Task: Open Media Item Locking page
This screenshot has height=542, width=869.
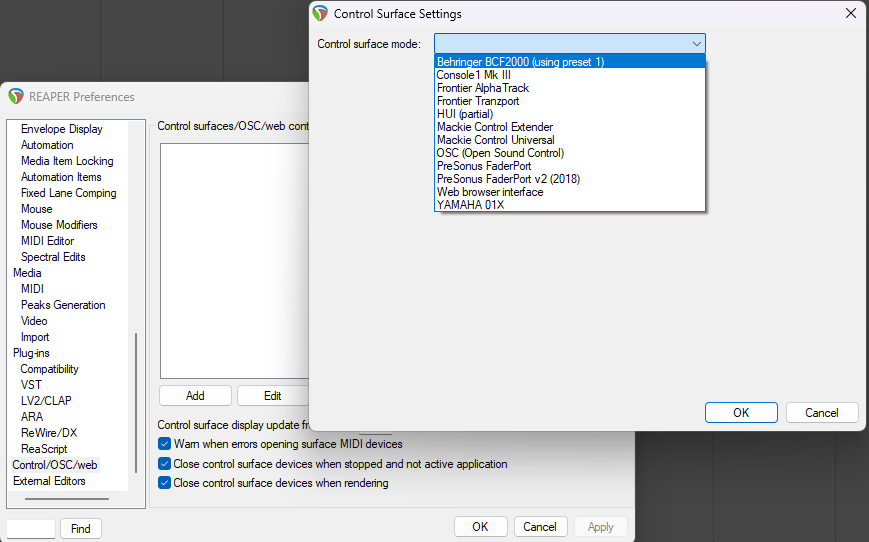Action: pos(67,161)
